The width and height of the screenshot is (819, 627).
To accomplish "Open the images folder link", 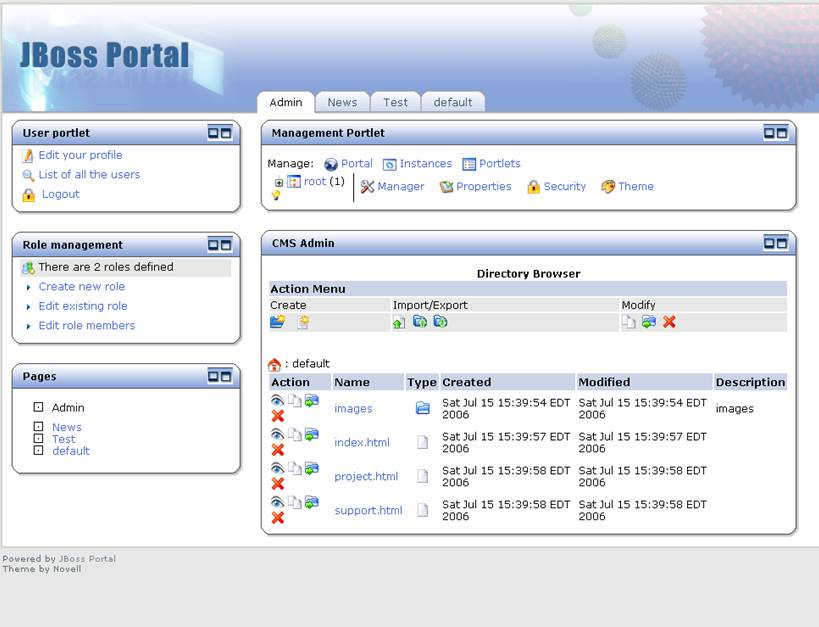I will click(x=353, y=409).
